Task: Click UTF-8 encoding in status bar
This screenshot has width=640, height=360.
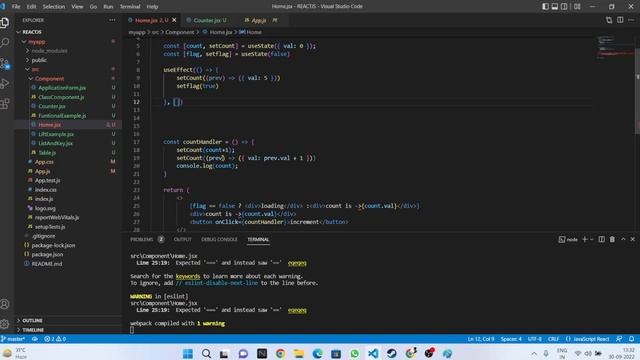Action: 535,339
